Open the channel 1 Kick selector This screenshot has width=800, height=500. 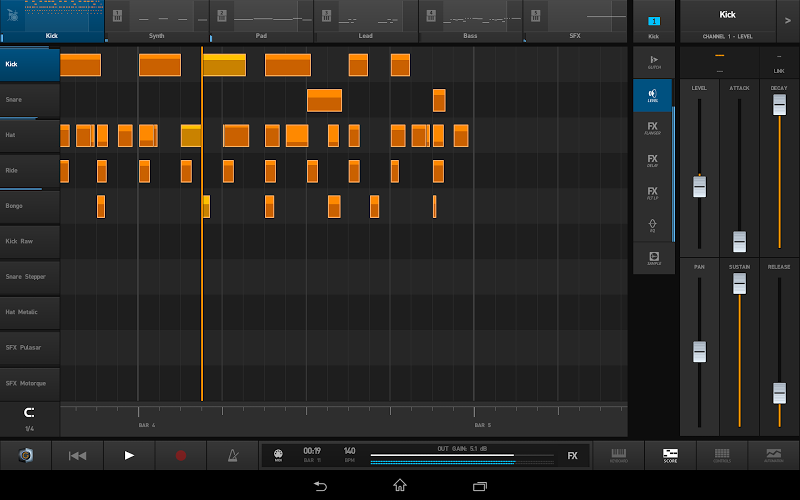coord(654,21)
